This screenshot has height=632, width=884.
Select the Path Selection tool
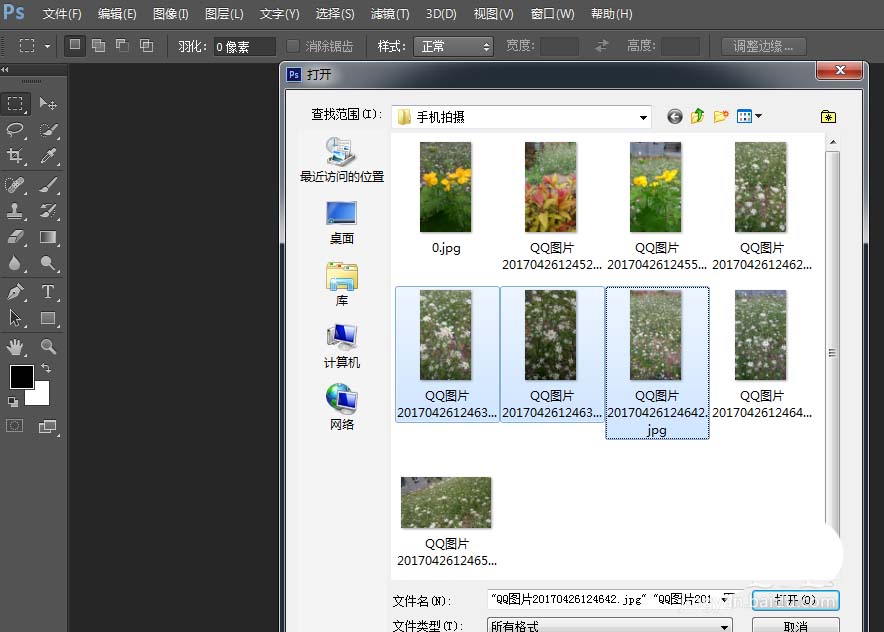(15, 318)
